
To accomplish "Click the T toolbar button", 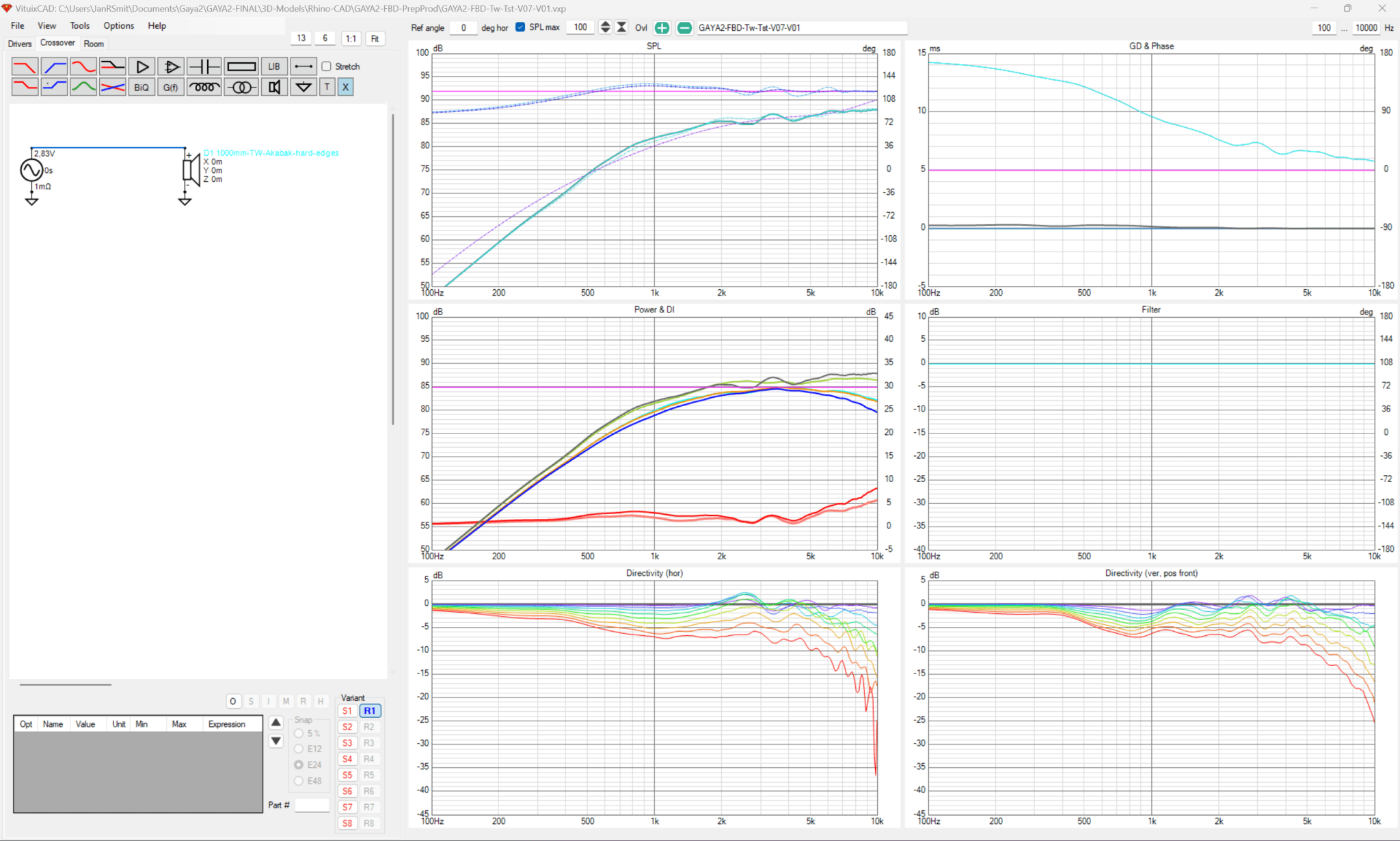I will click(x=327, y=87).
